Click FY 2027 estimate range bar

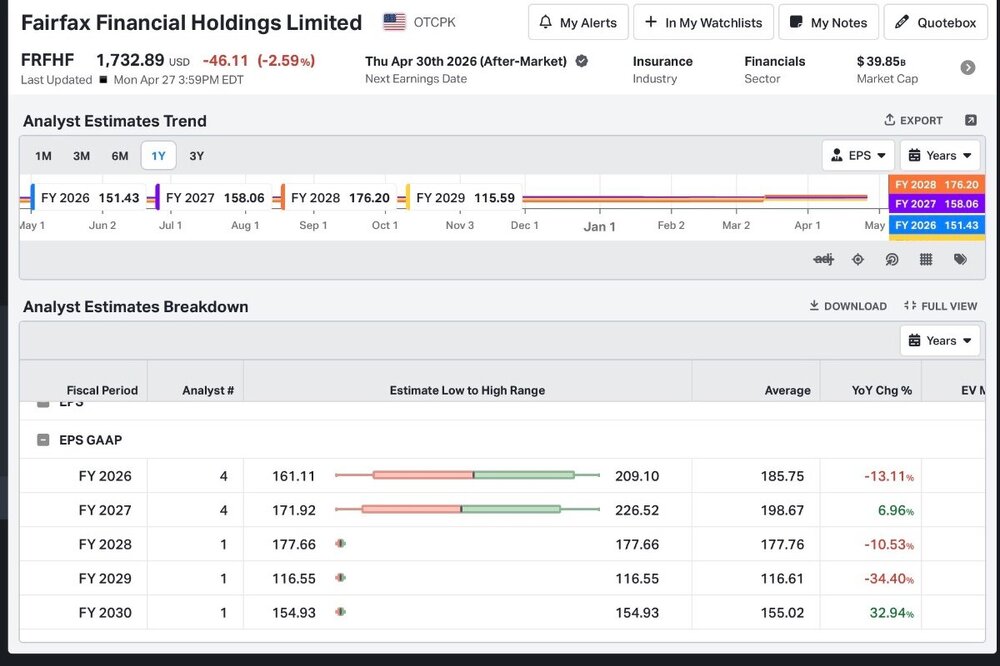pyautogui.click(x=467, y=509)
